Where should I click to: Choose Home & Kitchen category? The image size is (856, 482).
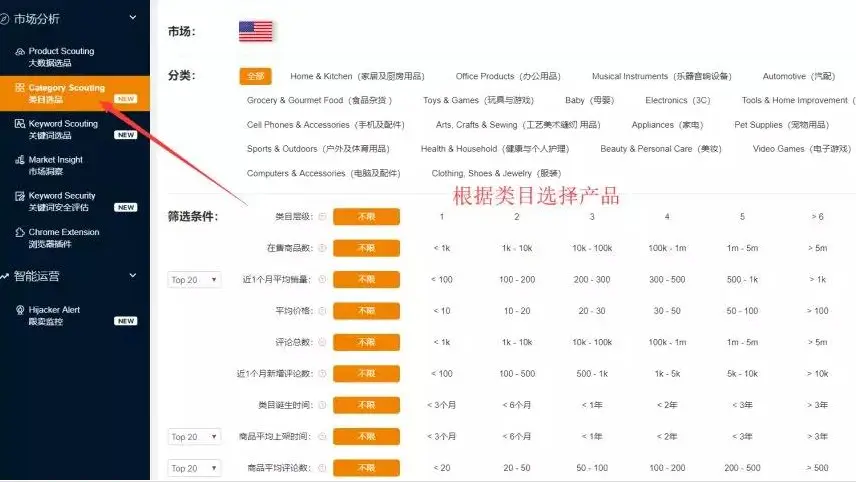click(x=356, y=76)
